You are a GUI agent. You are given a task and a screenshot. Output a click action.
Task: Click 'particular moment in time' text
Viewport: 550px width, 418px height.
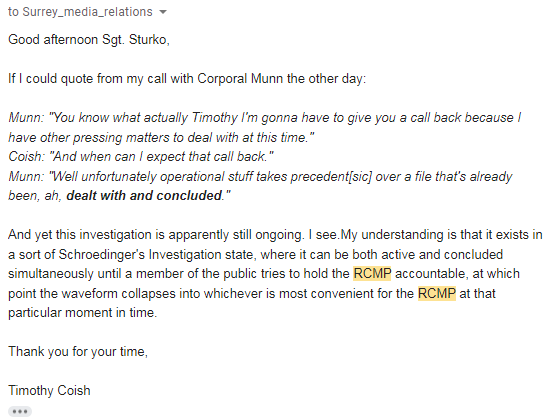[x=82, y=312]
